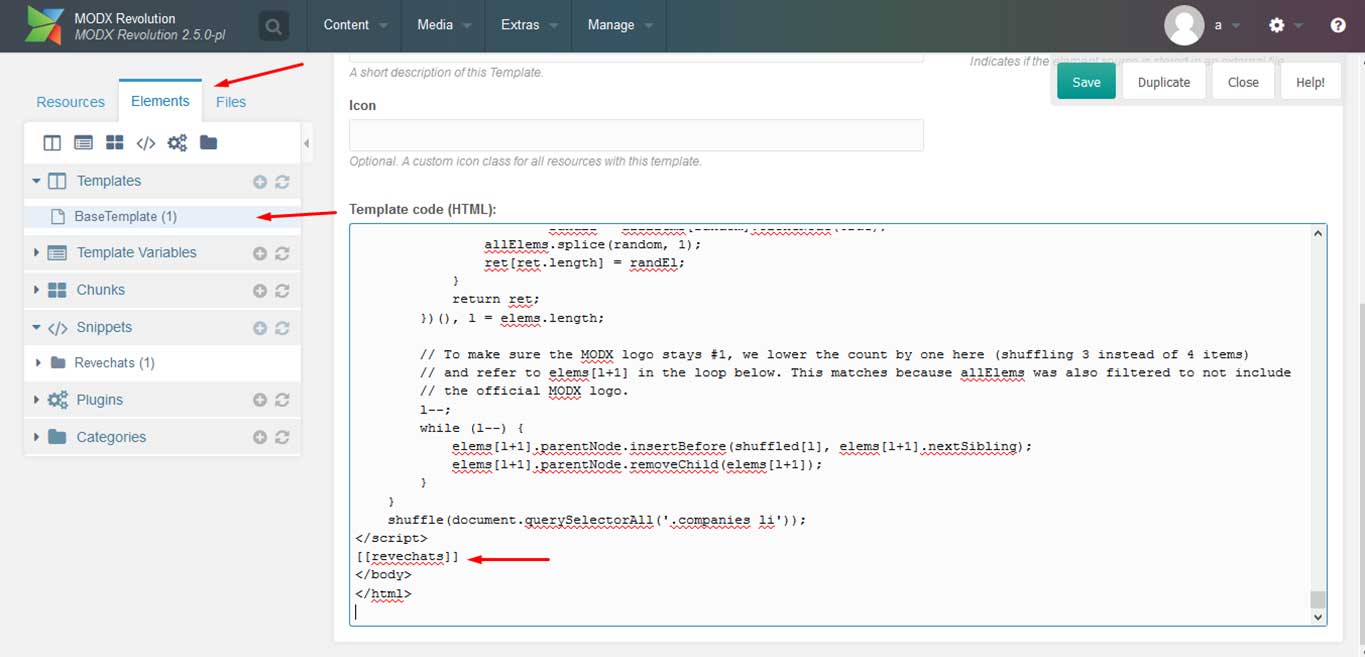Open the Extras dropdown menu

click(529, 25)
